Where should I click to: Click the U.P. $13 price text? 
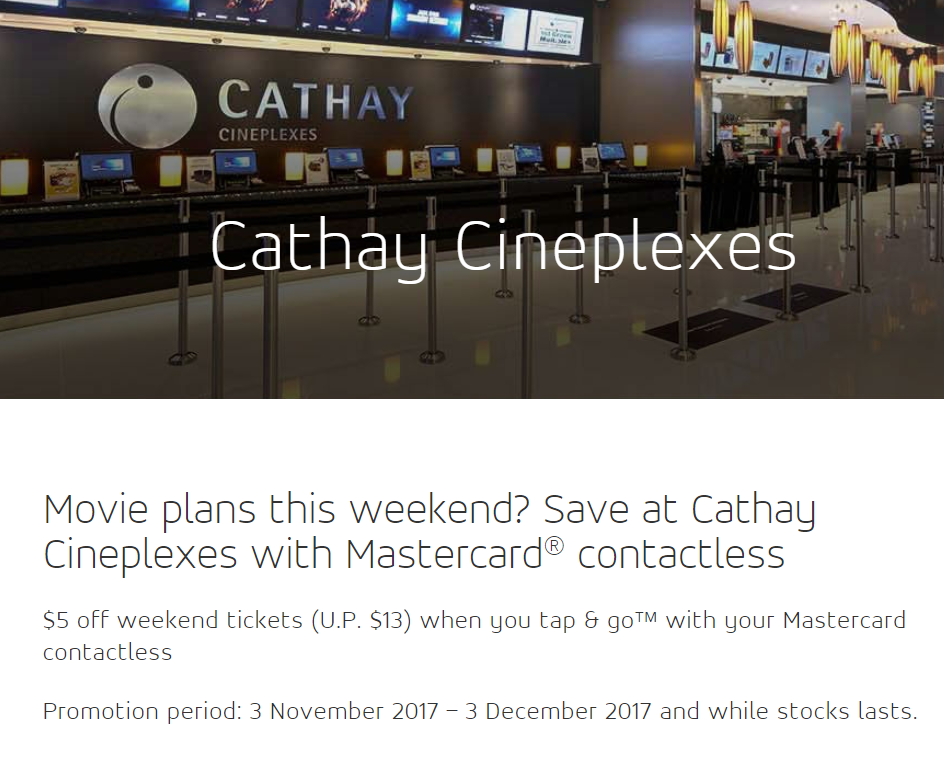(x=361, y=620)
